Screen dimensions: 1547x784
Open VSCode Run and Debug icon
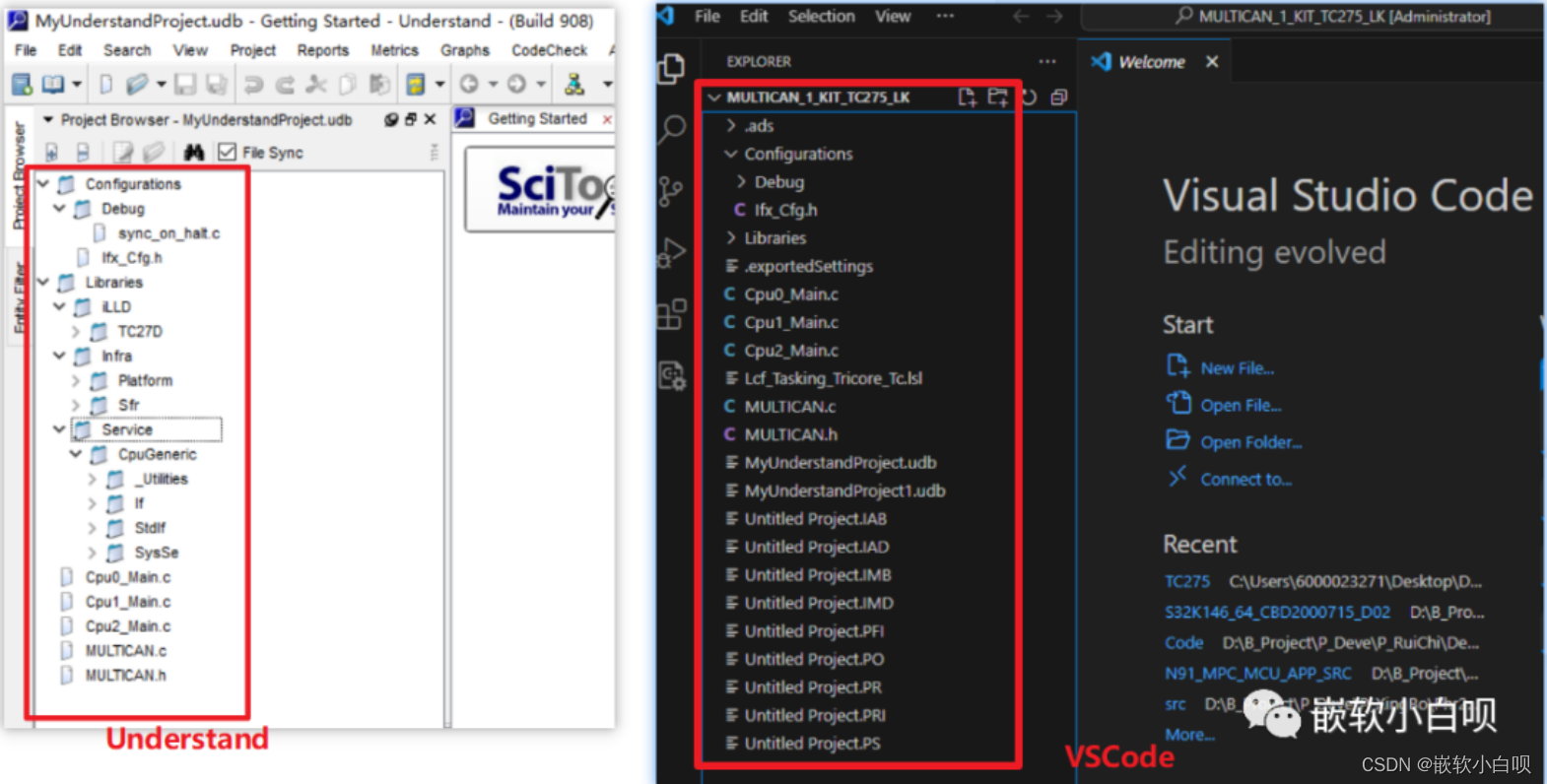(x=672, y=253)
